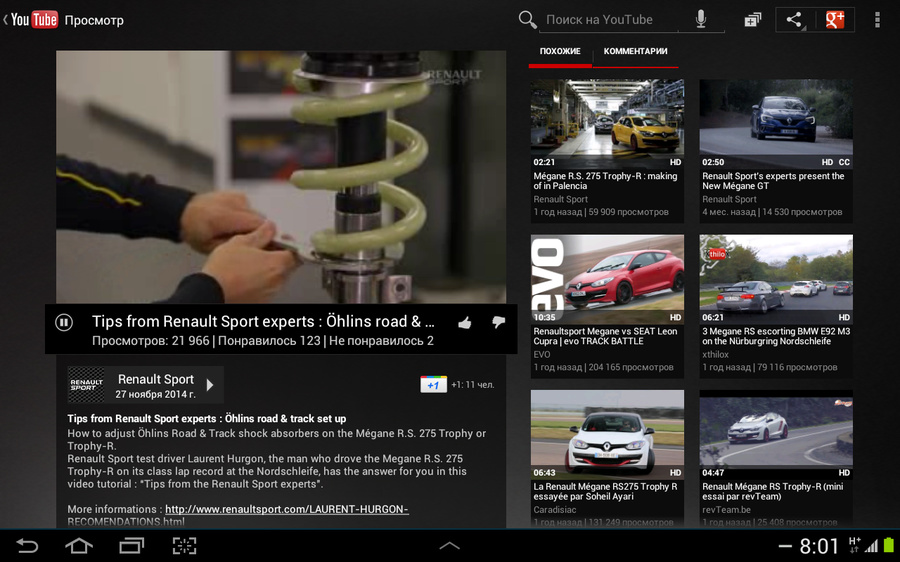Image resolution: width=900 pixels, height=562 pixels.
Task: Click '1 год назад | 204 165 просмотров' text
Action: (603, 367)
